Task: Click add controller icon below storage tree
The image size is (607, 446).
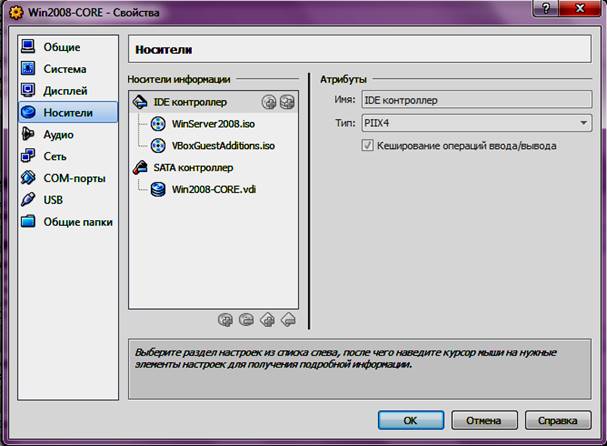Action: click(267, 320)
